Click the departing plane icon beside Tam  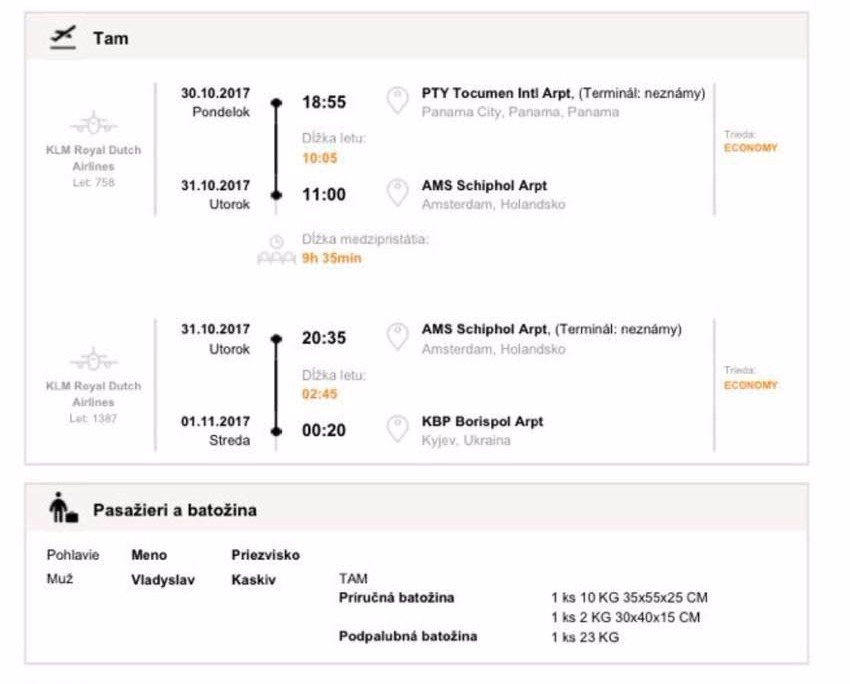63,38
